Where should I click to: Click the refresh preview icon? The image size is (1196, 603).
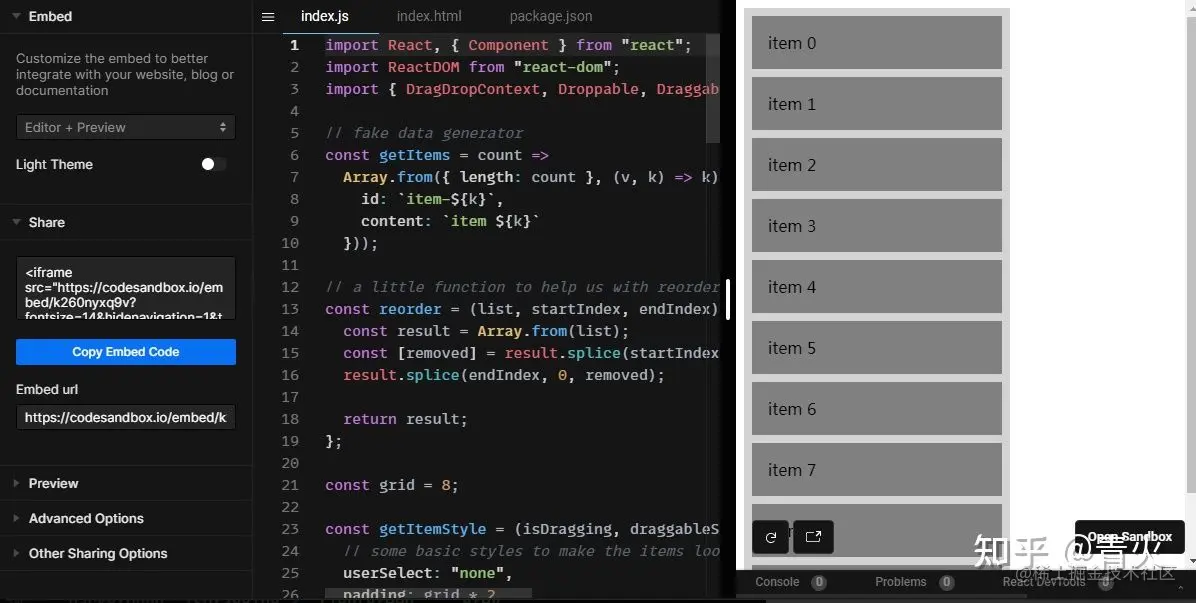771,537
